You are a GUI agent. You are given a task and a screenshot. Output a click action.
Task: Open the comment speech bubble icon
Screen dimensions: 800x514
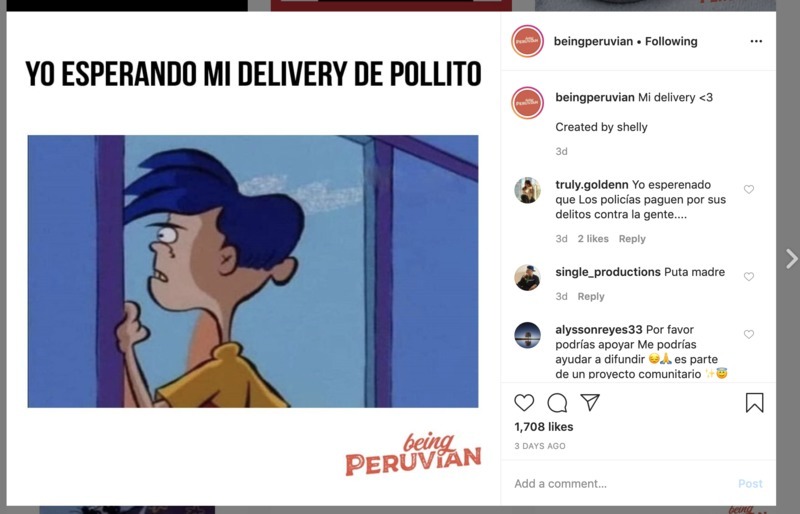click(557, 403)
